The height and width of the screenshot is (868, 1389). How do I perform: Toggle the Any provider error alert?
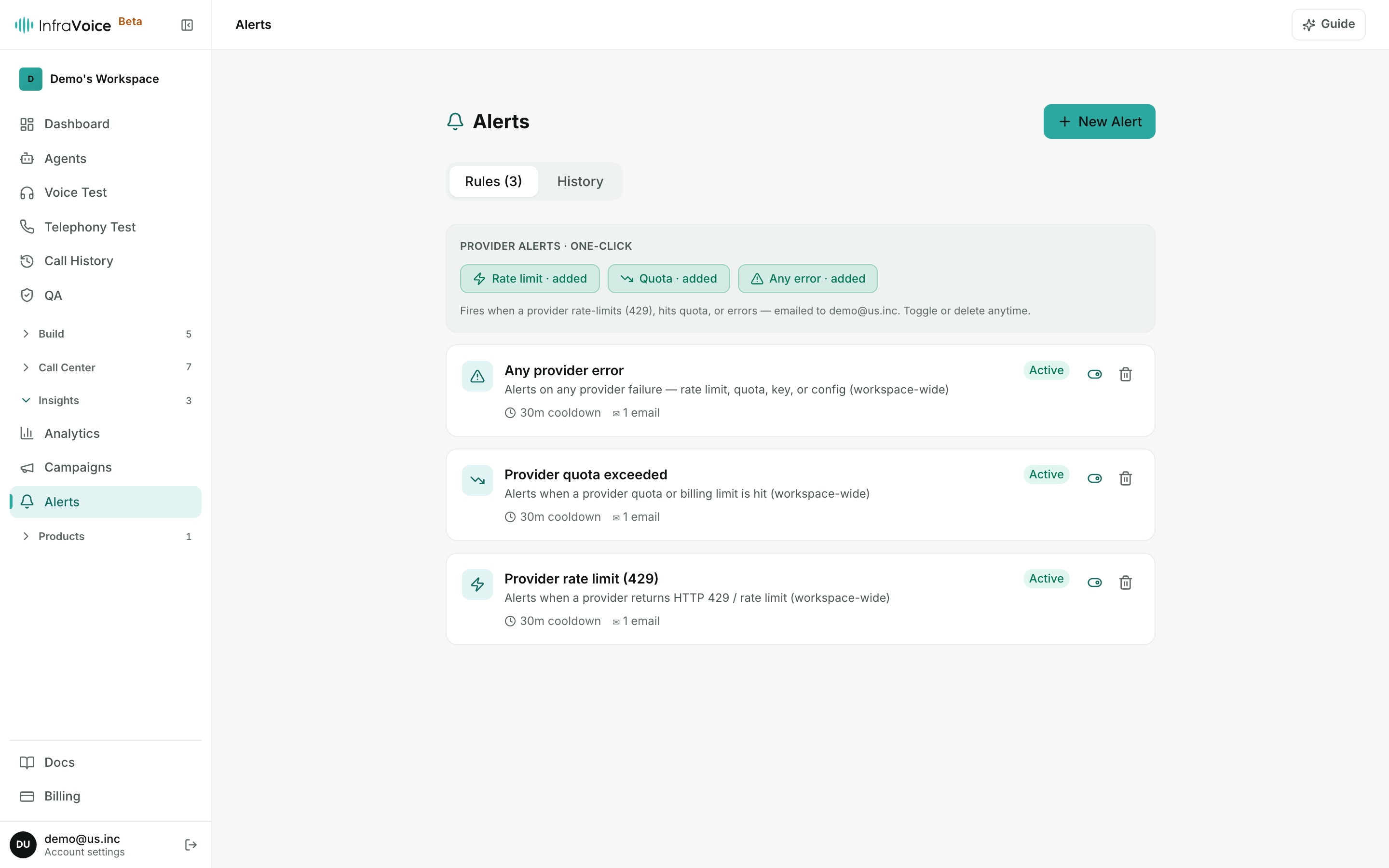(1094, 374)
